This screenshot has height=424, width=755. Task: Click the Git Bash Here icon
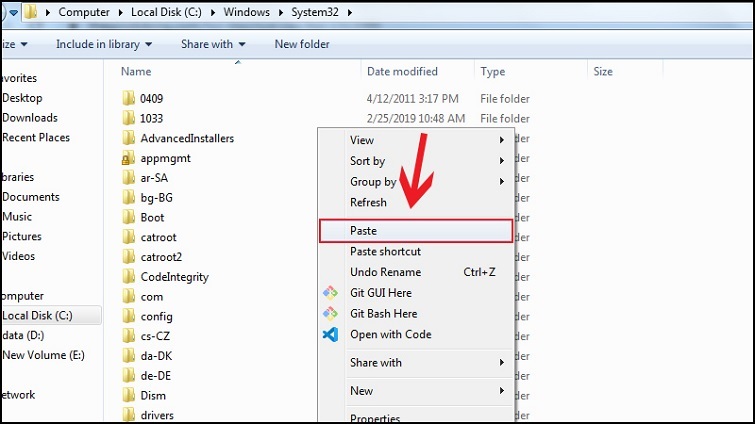pyautogui.click(x=330, y=313)
